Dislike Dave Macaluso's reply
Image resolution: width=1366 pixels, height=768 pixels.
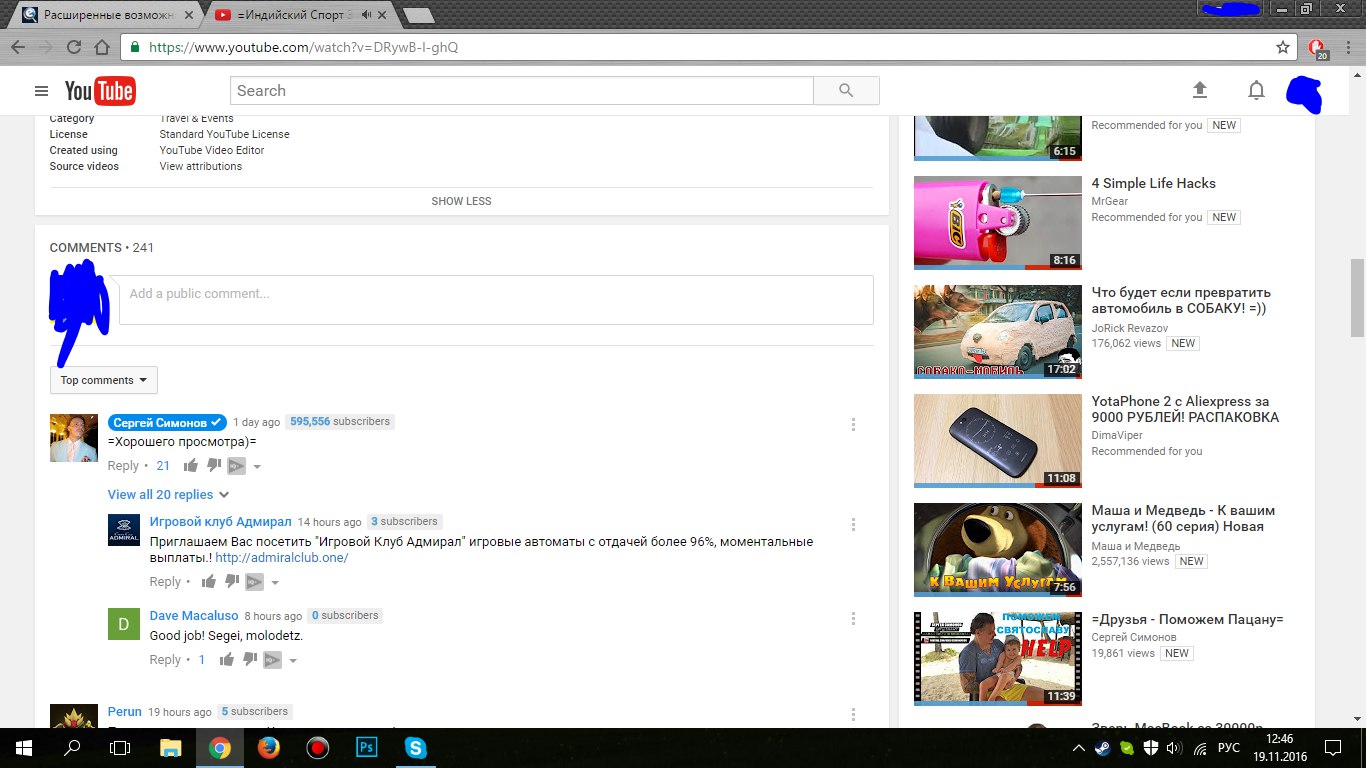click(250, 659)
